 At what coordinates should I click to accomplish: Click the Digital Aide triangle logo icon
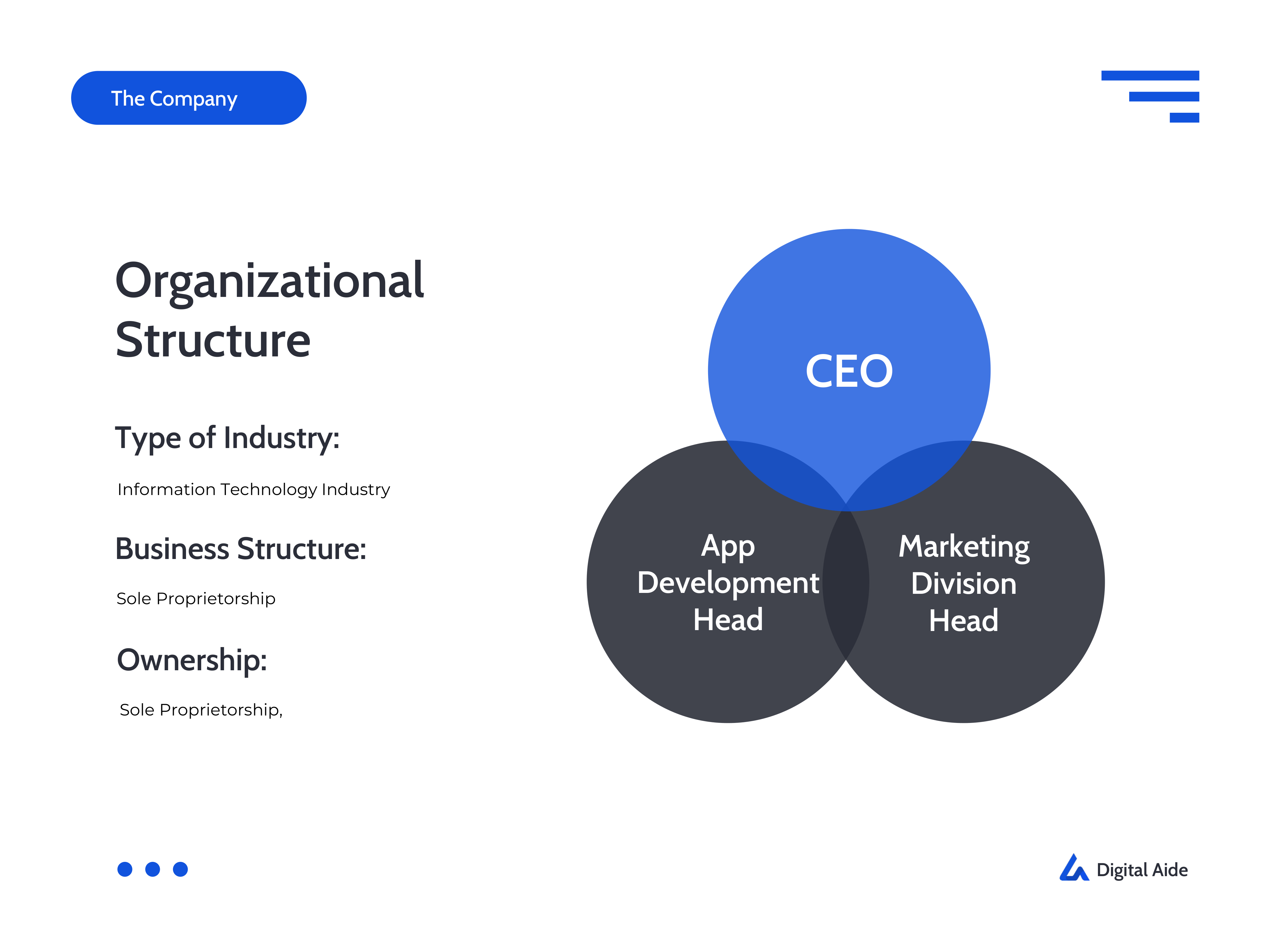pos(1074,868)
